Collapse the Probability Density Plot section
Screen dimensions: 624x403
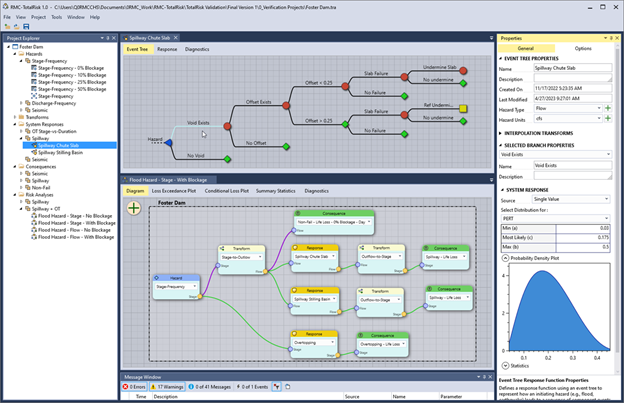[506, 258]
